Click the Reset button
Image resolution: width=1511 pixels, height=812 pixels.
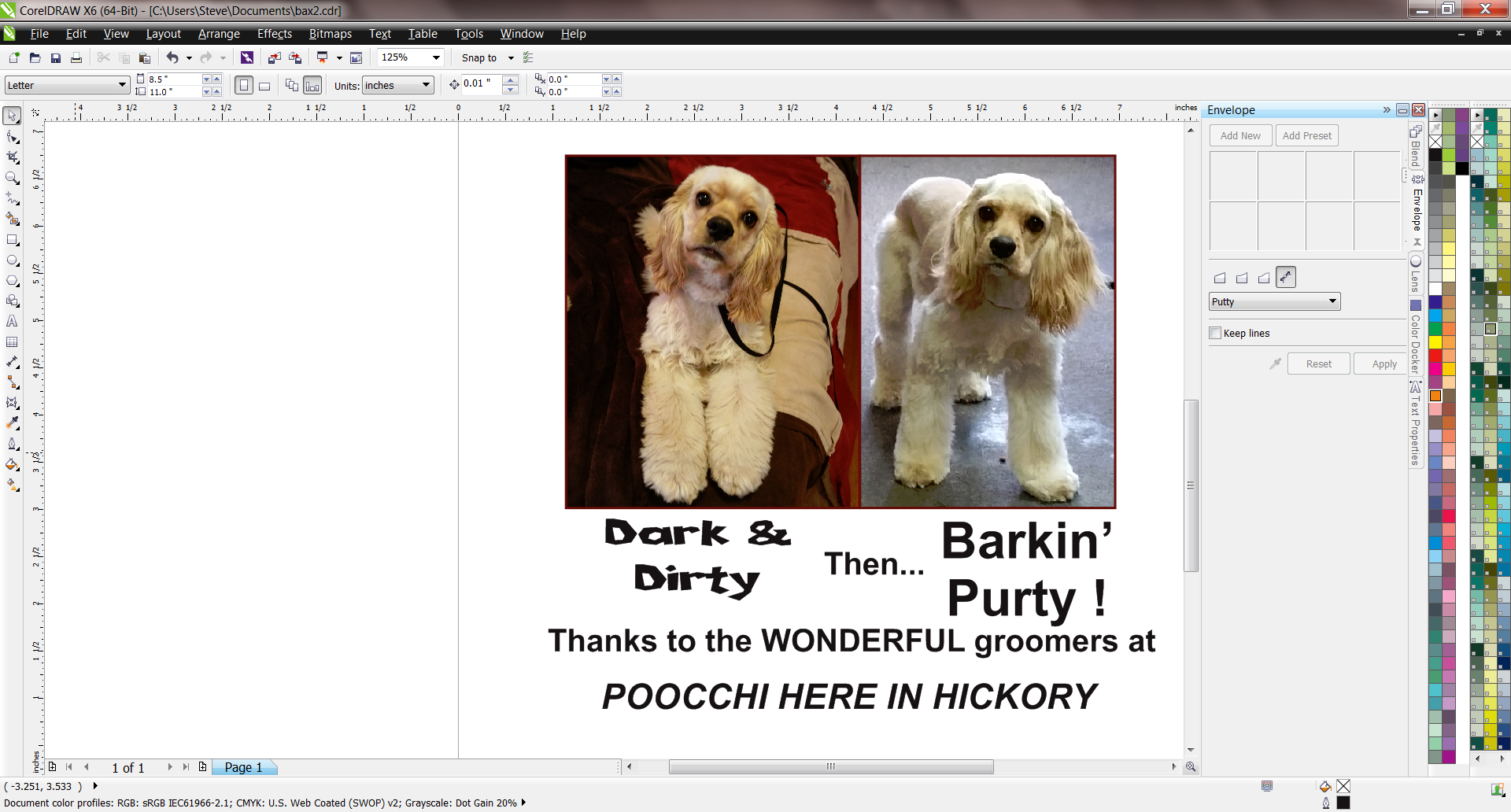coord(1318,364)
